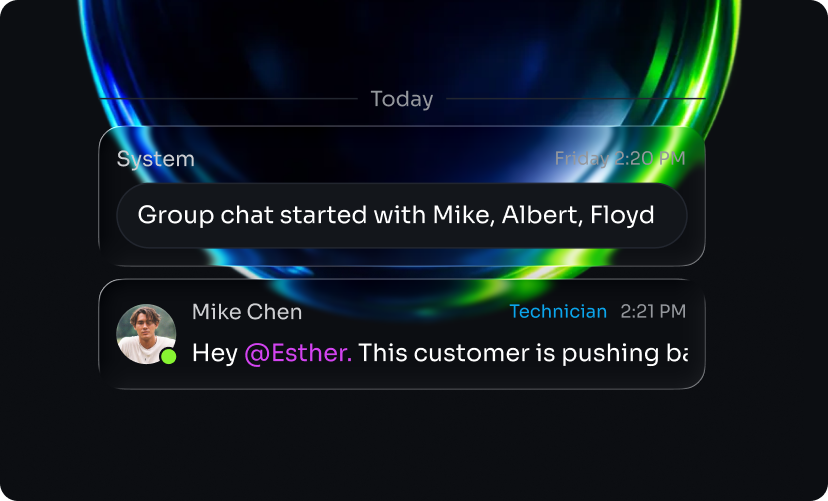828x501 pixels.
Task: Open the @Esther mention link
Action: pos(298,353)
